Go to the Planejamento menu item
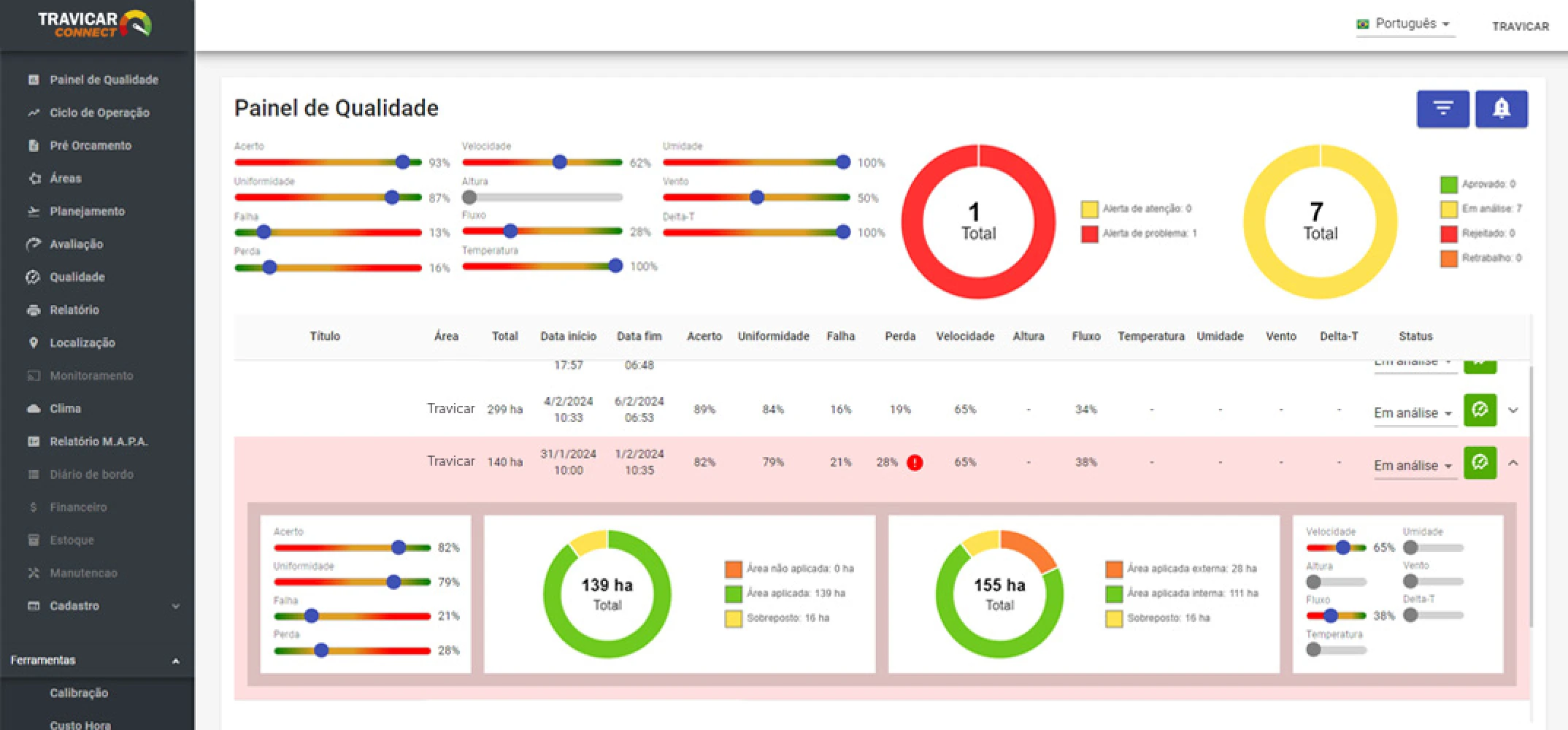 87,211
